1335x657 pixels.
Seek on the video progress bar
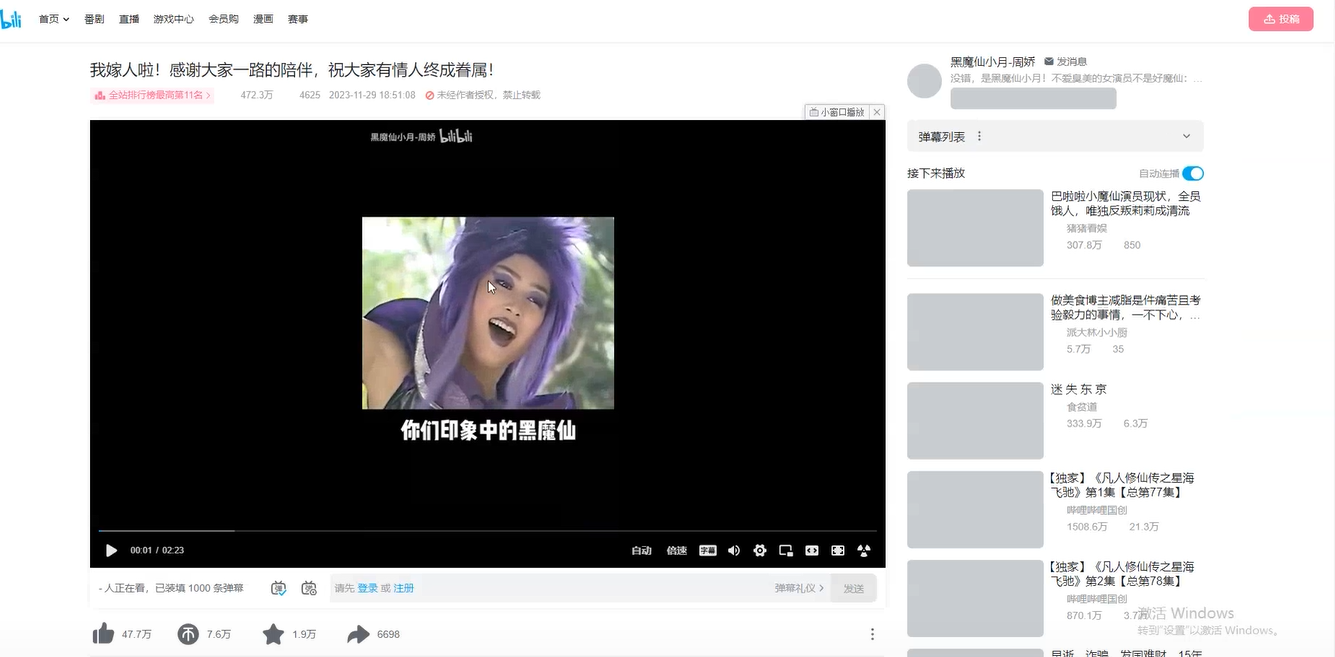tap(487, 531)
